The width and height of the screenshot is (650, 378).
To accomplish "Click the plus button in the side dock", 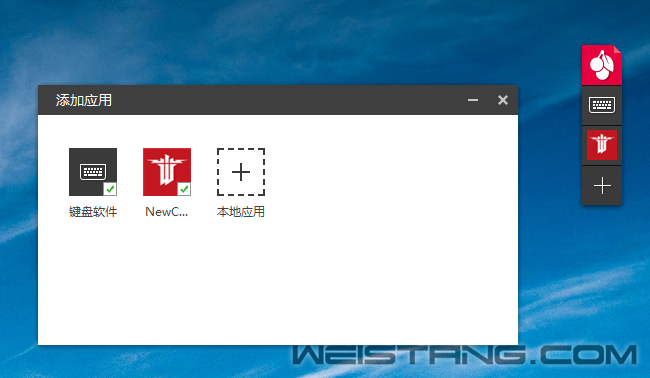I will pyautogui.click(x=602, y=185).
